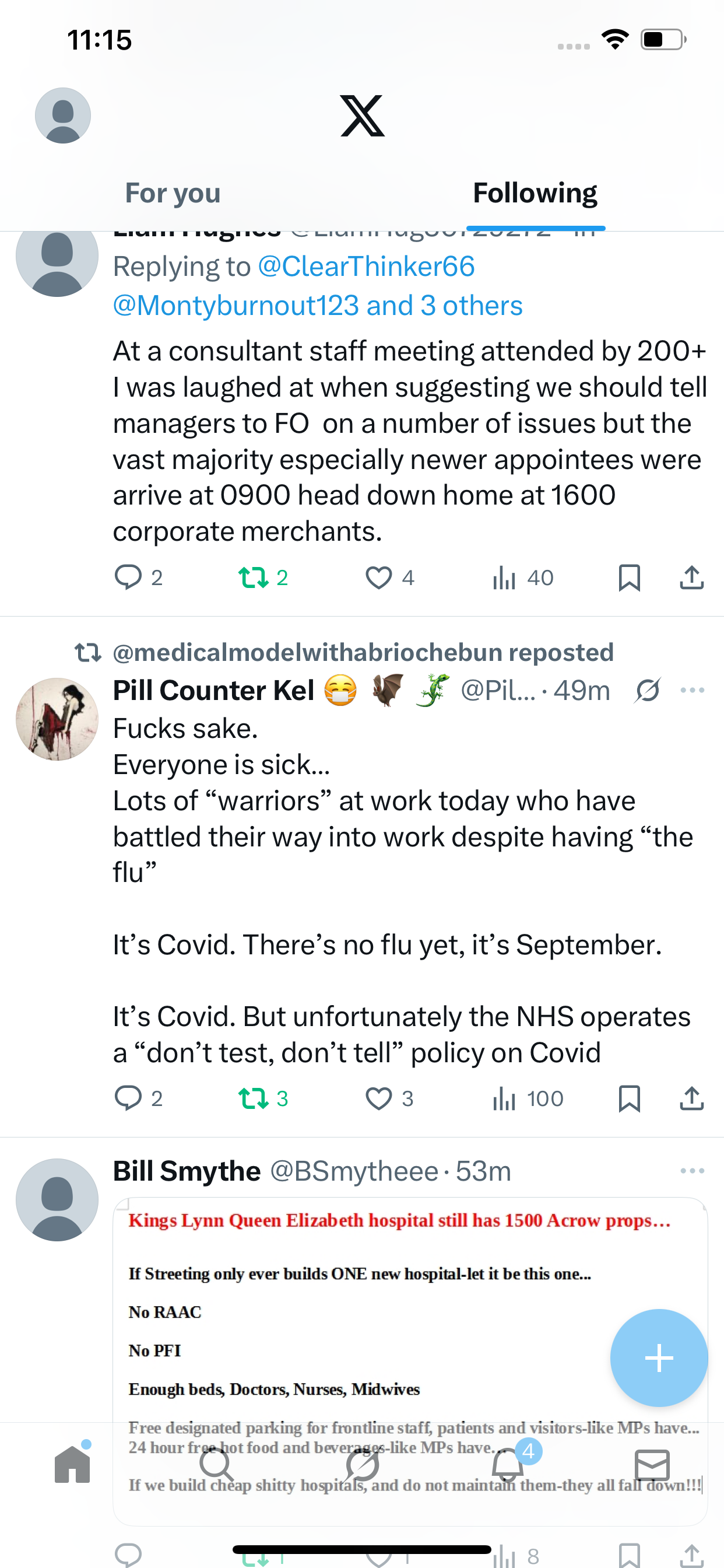Open the Notifications bell
724x1568 pixels.
(x=508, y=1466)
